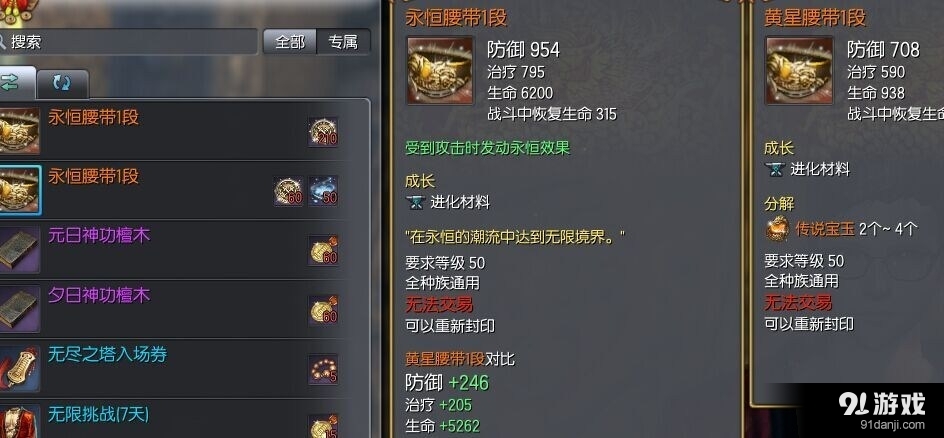Click the 210 cost coin icon

click(x=324, y=132)
